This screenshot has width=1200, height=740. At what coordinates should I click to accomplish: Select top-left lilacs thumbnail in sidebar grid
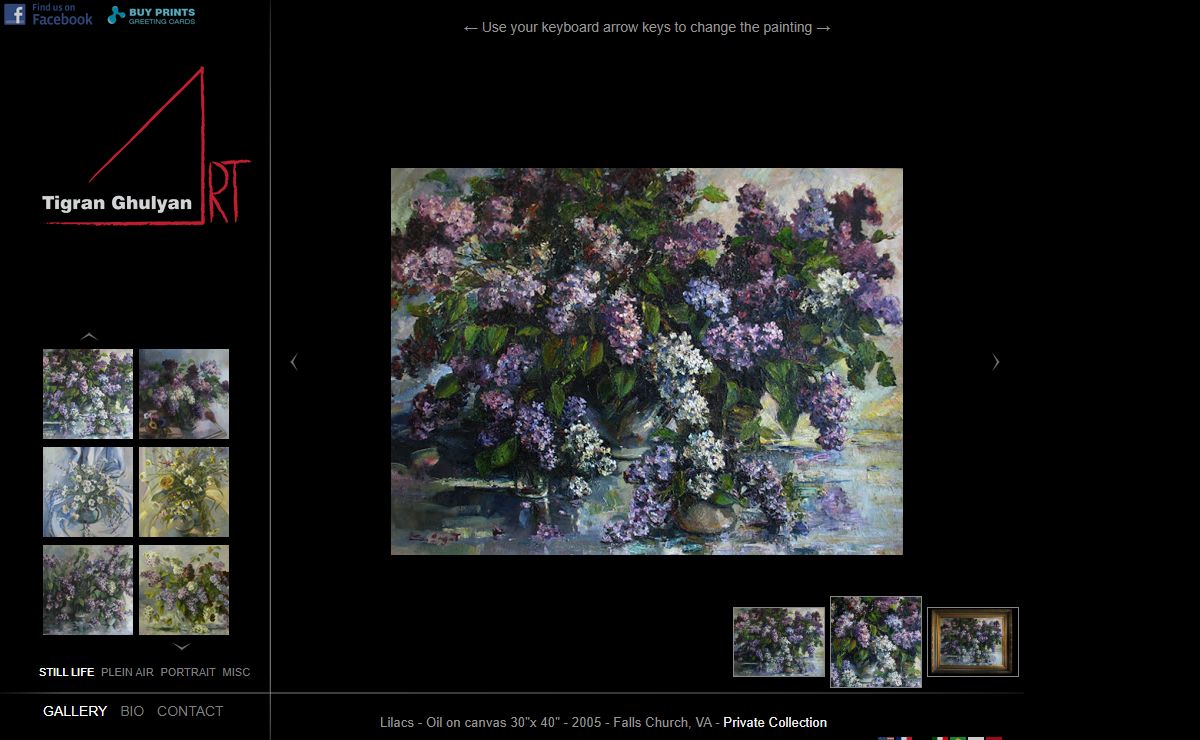[88, 394]
